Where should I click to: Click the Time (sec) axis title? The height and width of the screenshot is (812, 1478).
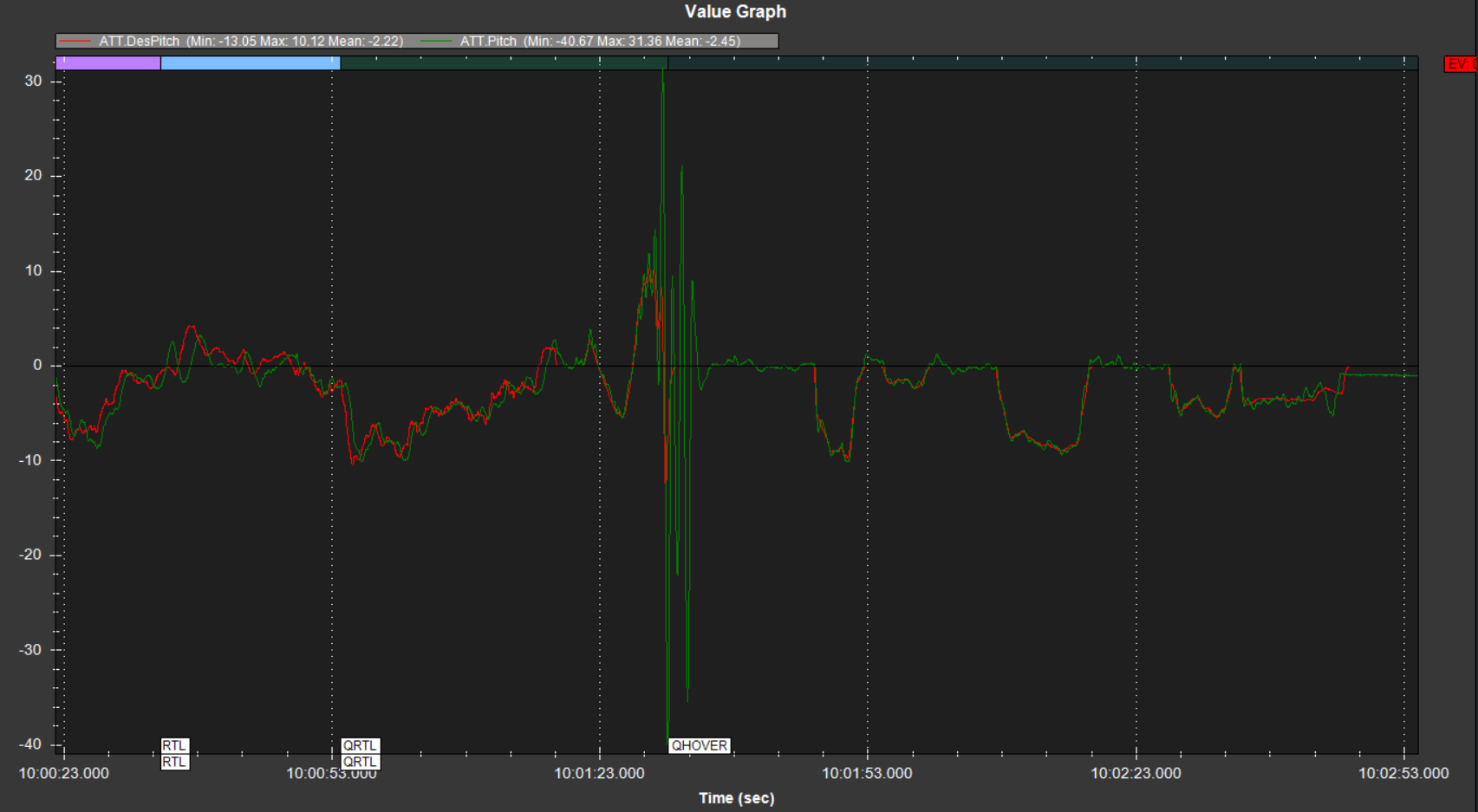(736, 798)
